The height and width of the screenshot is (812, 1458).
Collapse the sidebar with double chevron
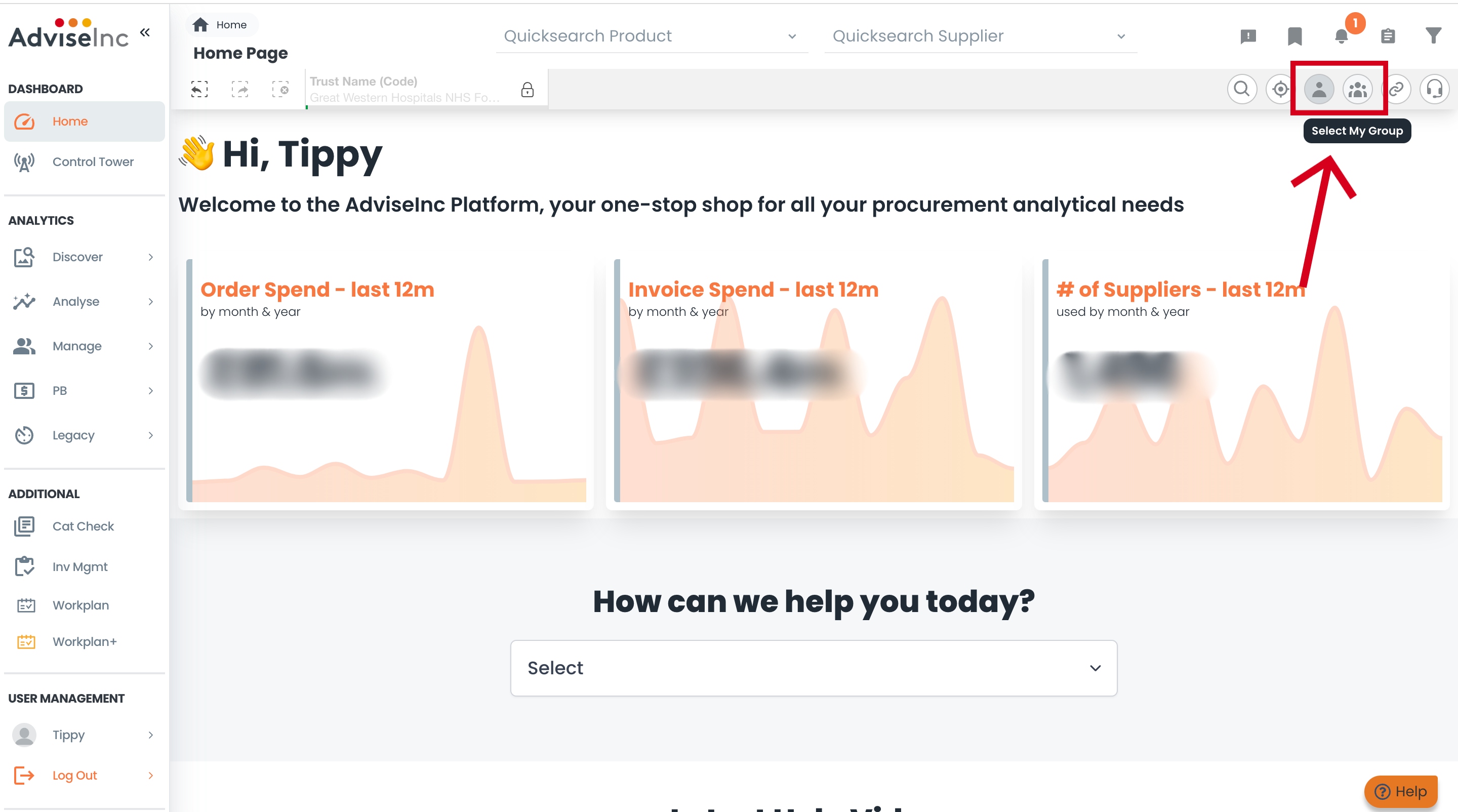pos(145,32)
